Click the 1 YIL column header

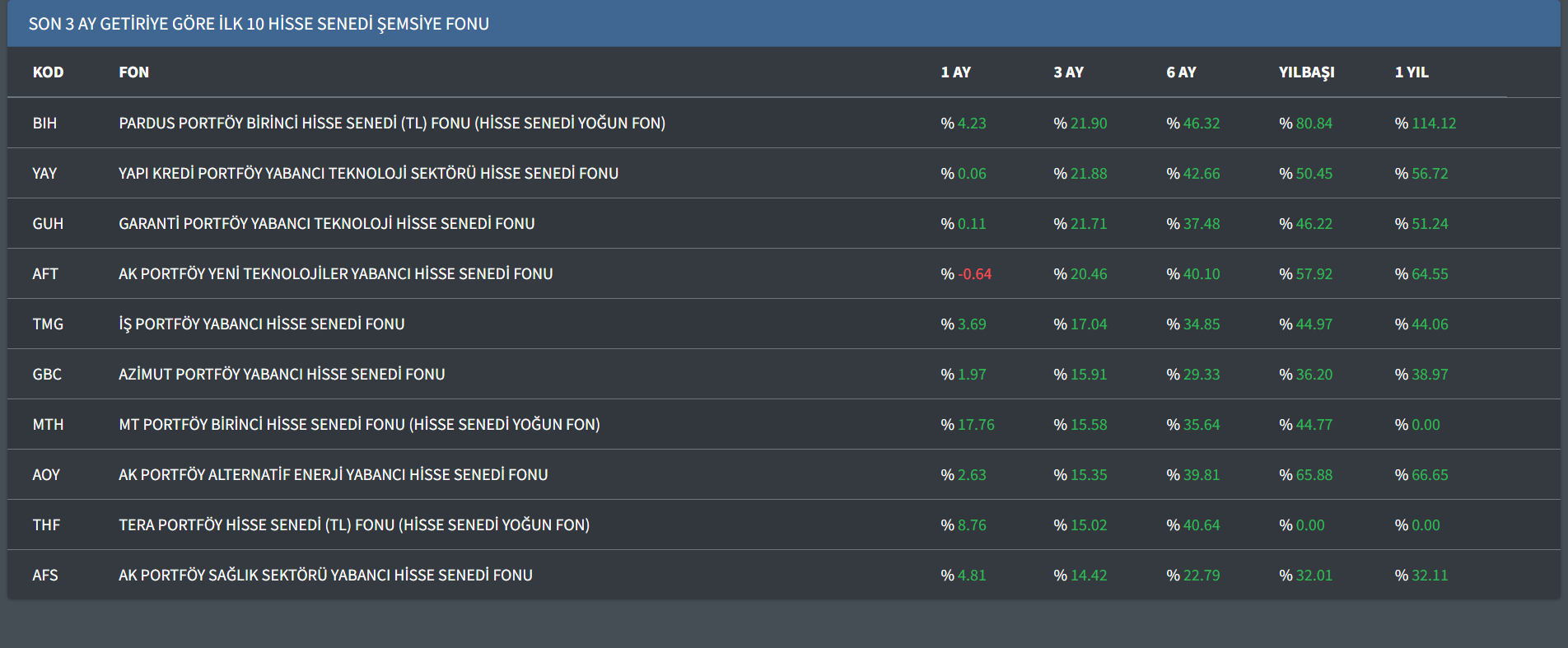[1412, 72]
